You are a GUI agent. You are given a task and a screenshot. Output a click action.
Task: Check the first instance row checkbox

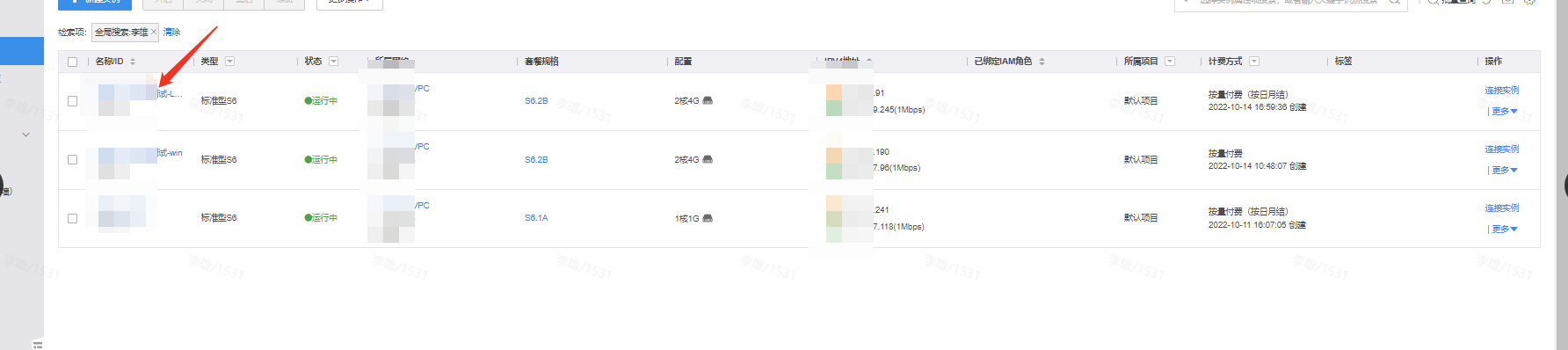click(72, 101)
